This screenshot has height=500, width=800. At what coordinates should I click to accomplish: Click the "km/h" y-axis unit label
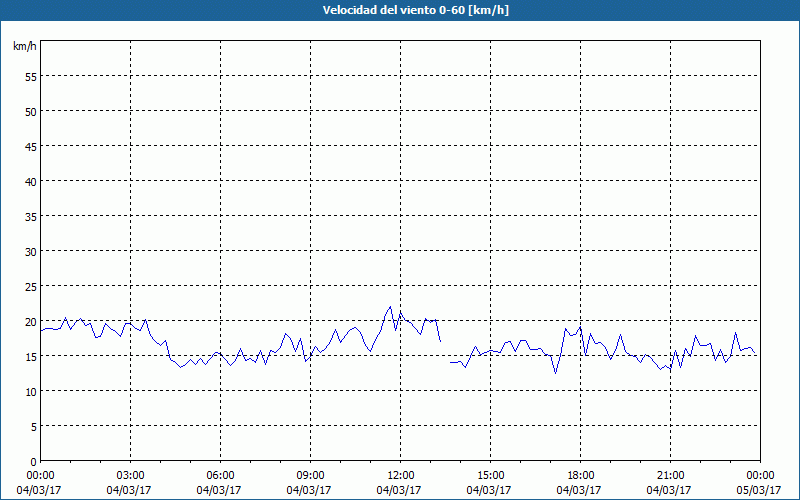24,46
